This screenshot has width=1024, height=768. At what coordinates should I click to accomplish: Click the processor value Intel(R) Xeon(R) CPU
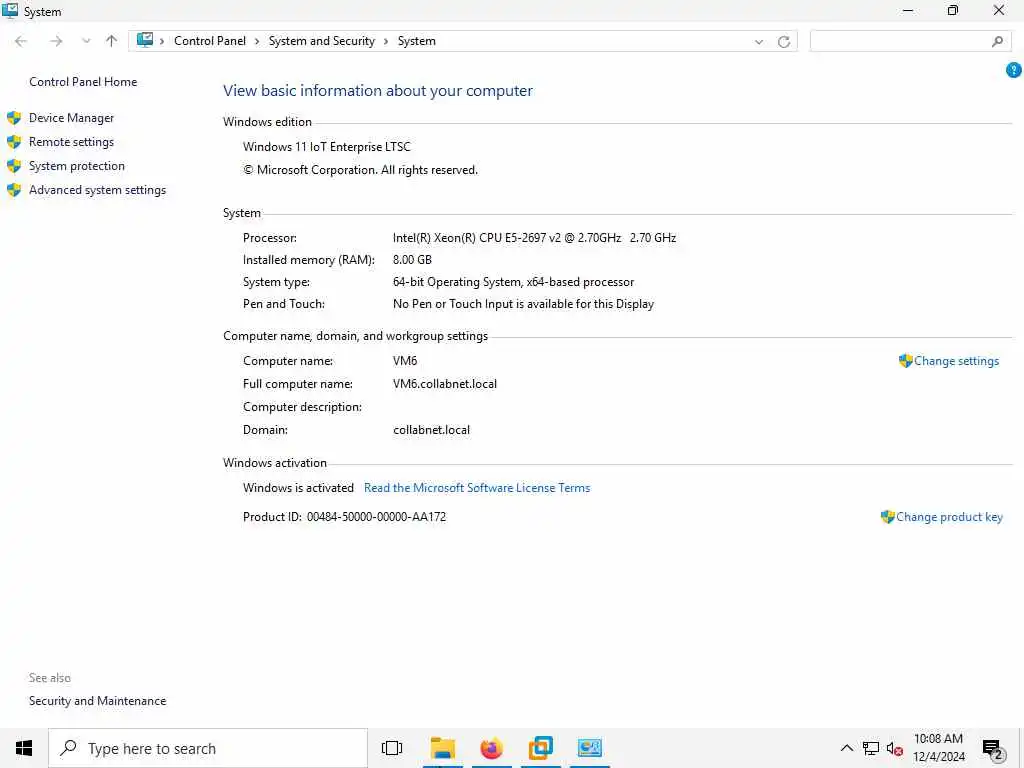pyautogui.click(x=534, y=238)
